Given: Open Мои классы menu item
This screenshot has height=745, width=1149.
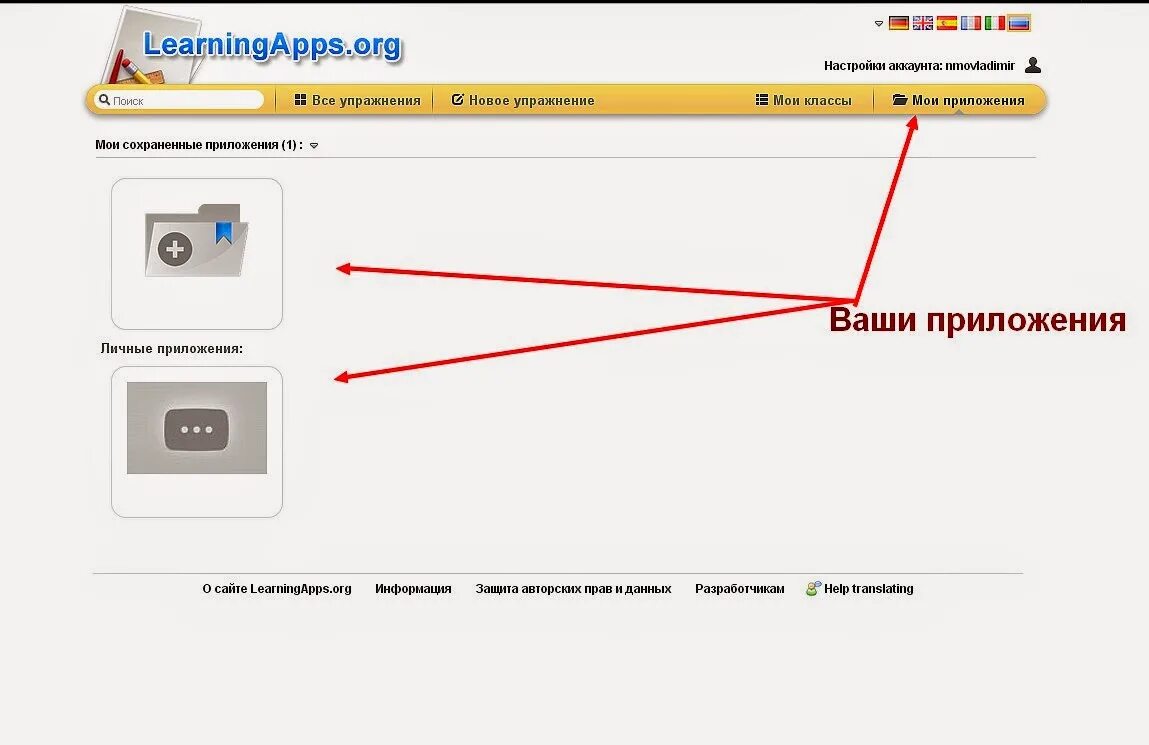Looking at the screenshot, I should point(804,100).
